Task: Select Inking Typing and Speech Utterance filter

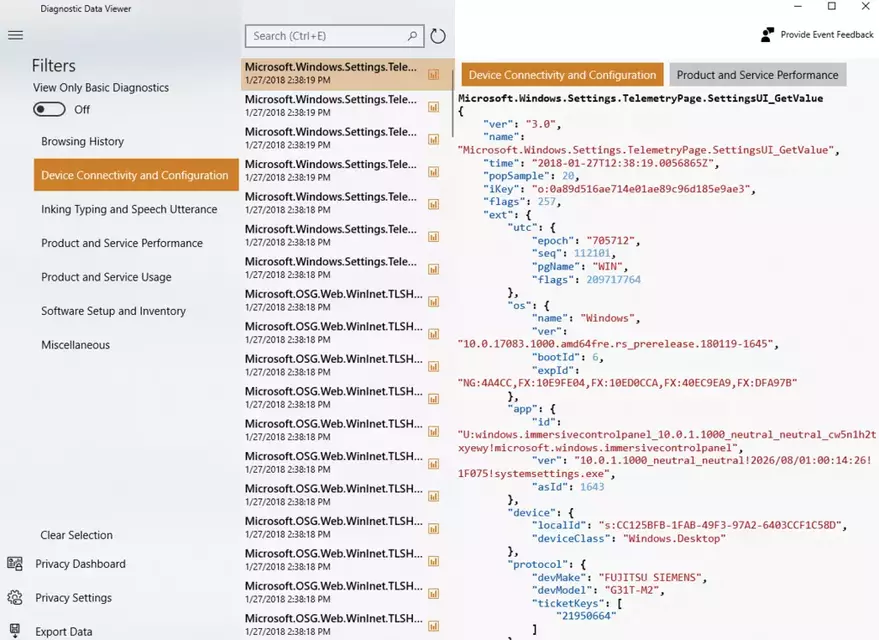Action: point(129,209)
